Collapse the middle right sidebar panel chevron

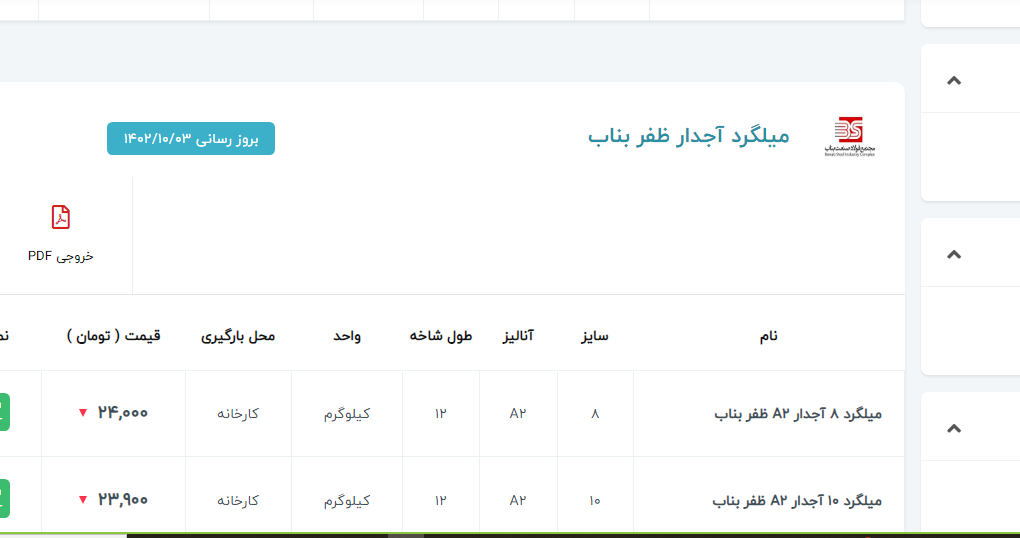(x=953, y=254)
